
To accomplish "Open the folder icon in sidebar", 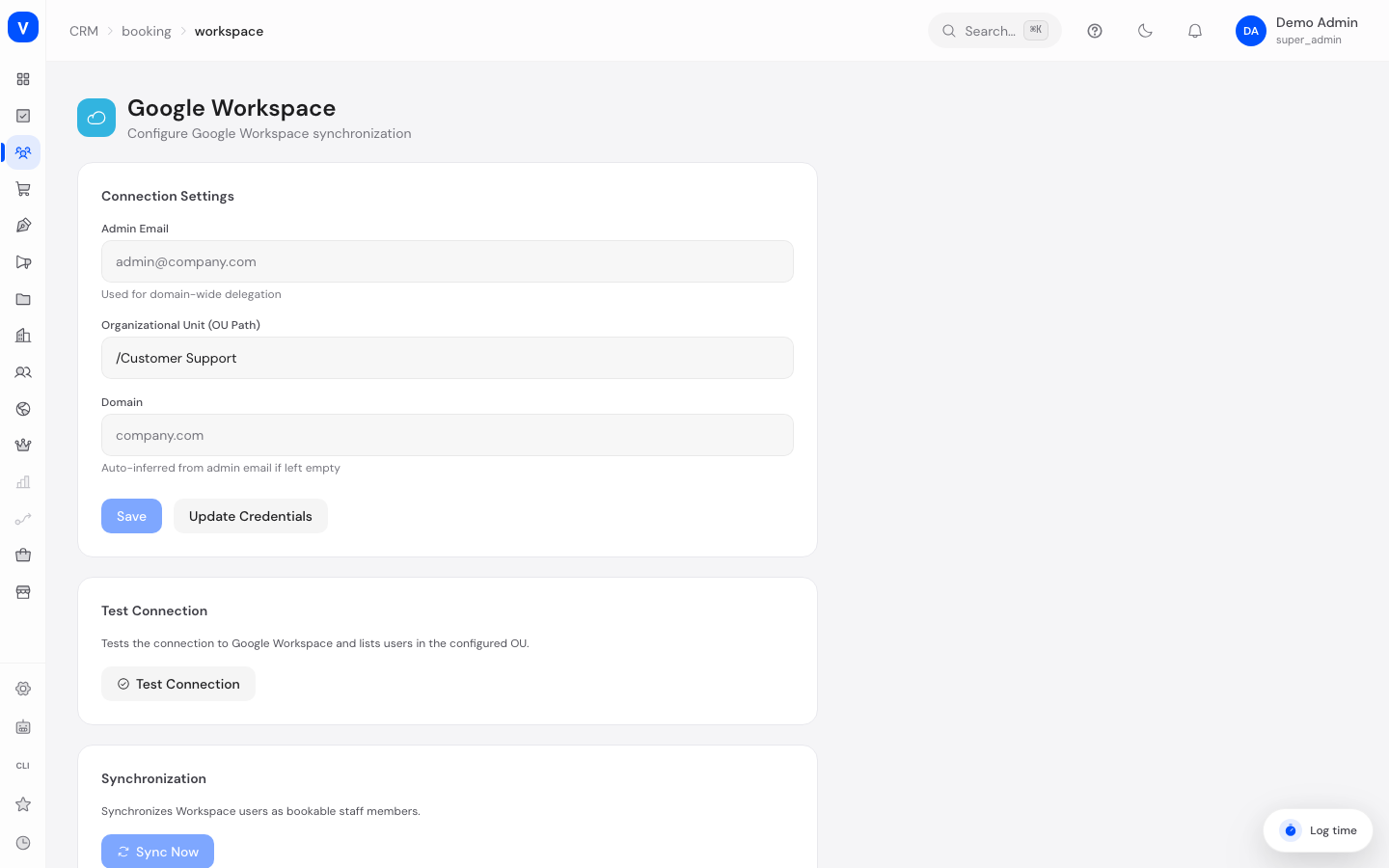I will [23, 299].
